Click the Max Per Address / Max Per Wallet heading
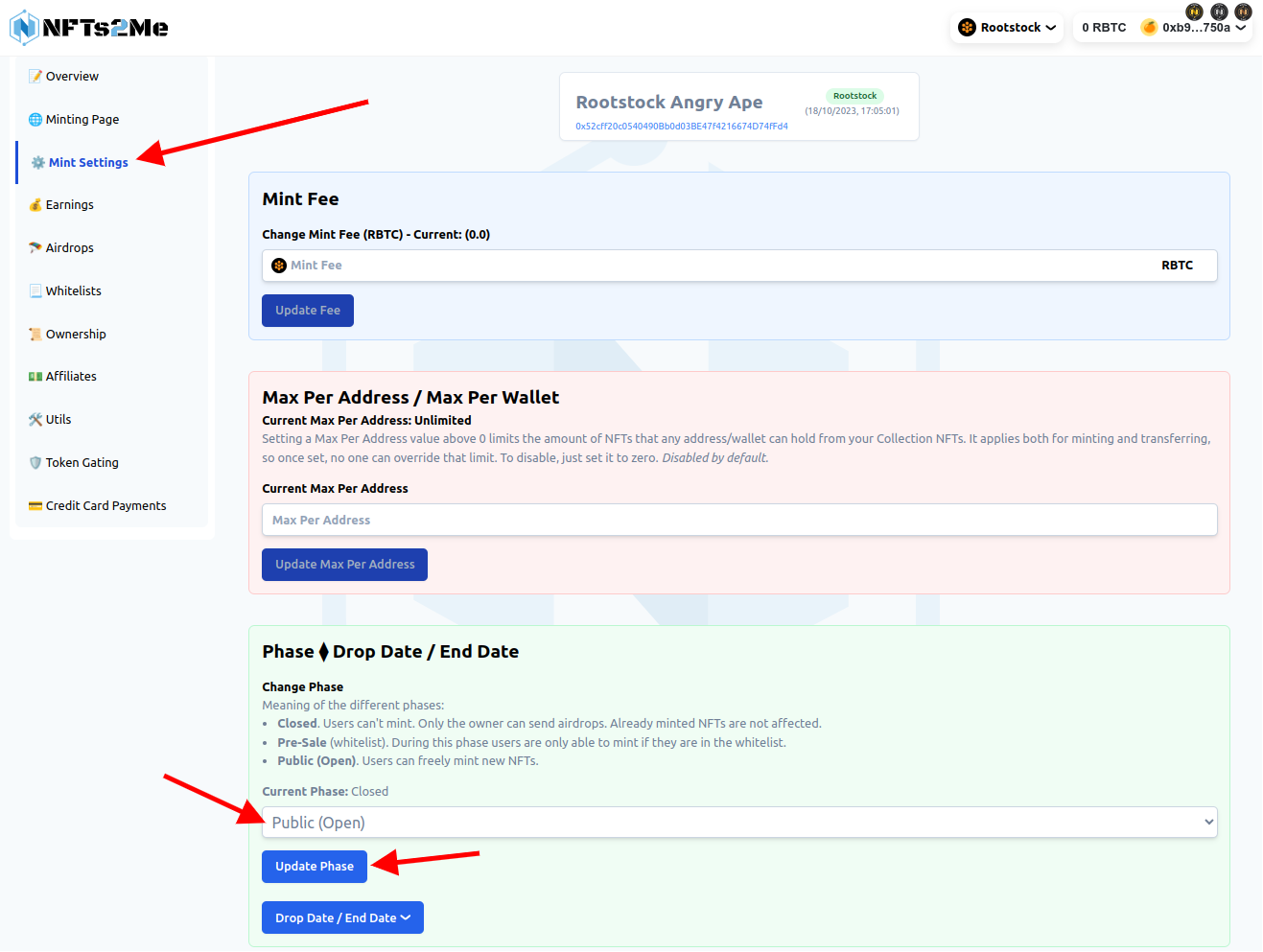 [410, 397]
